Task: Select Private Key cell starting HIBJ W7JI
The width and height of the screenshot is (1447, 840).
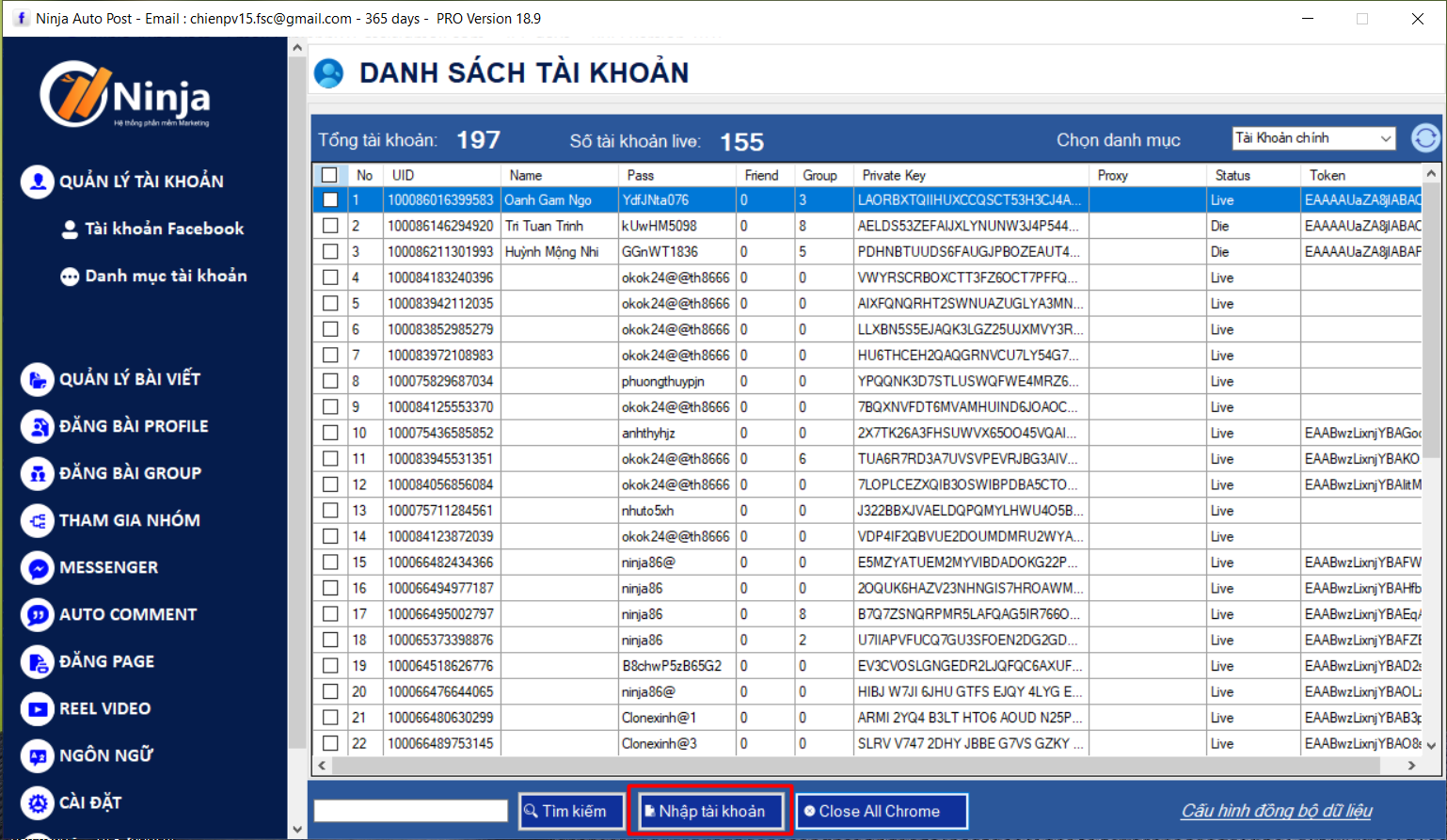Action: click(x=971, y=691)
